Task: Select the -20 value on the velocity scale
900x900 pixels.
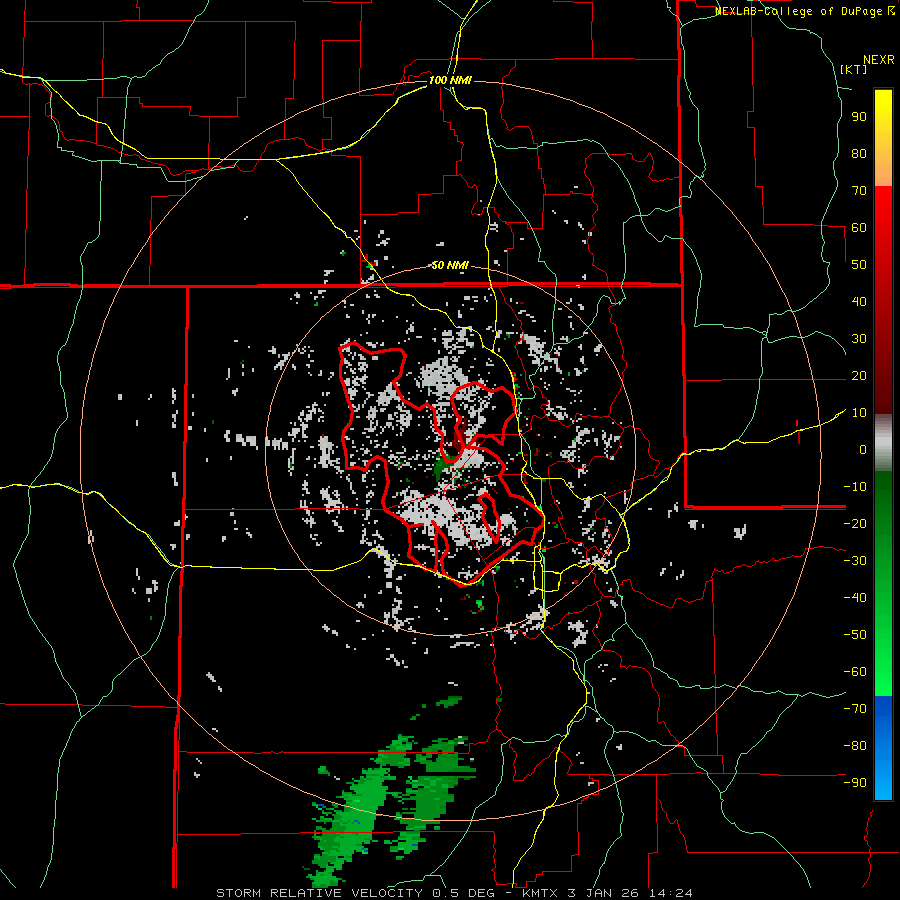Action: click(x=855, y=524)
